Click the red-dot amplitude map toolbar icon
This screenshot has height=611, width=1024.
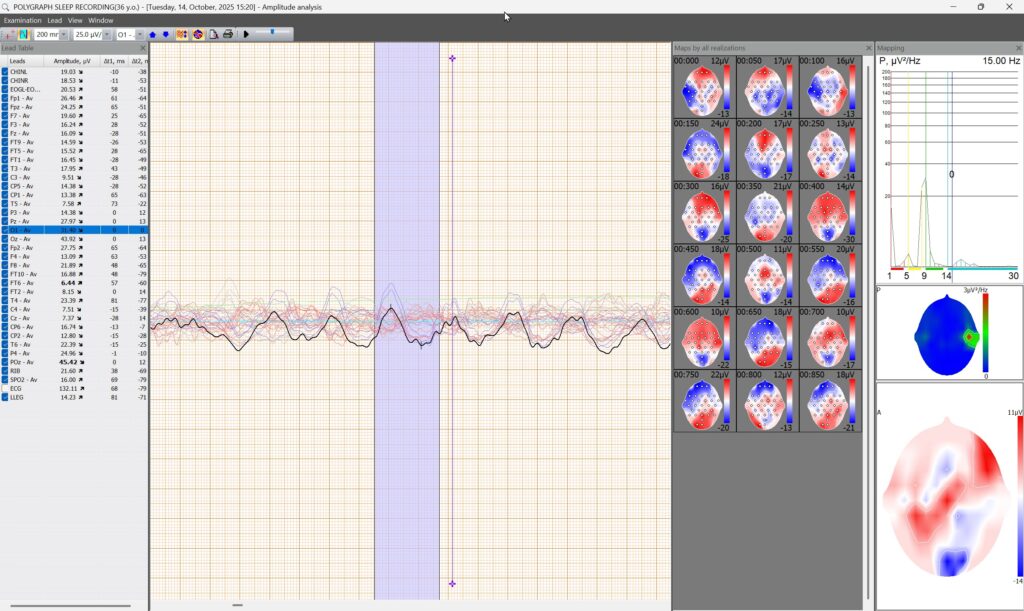click(x=182, y=34)
